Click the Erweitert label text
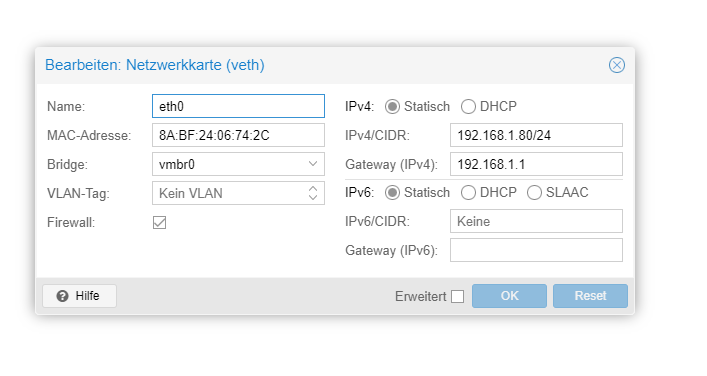Image resolution: width=707 pixels, height=376 pixels. (x=421, y=296)
